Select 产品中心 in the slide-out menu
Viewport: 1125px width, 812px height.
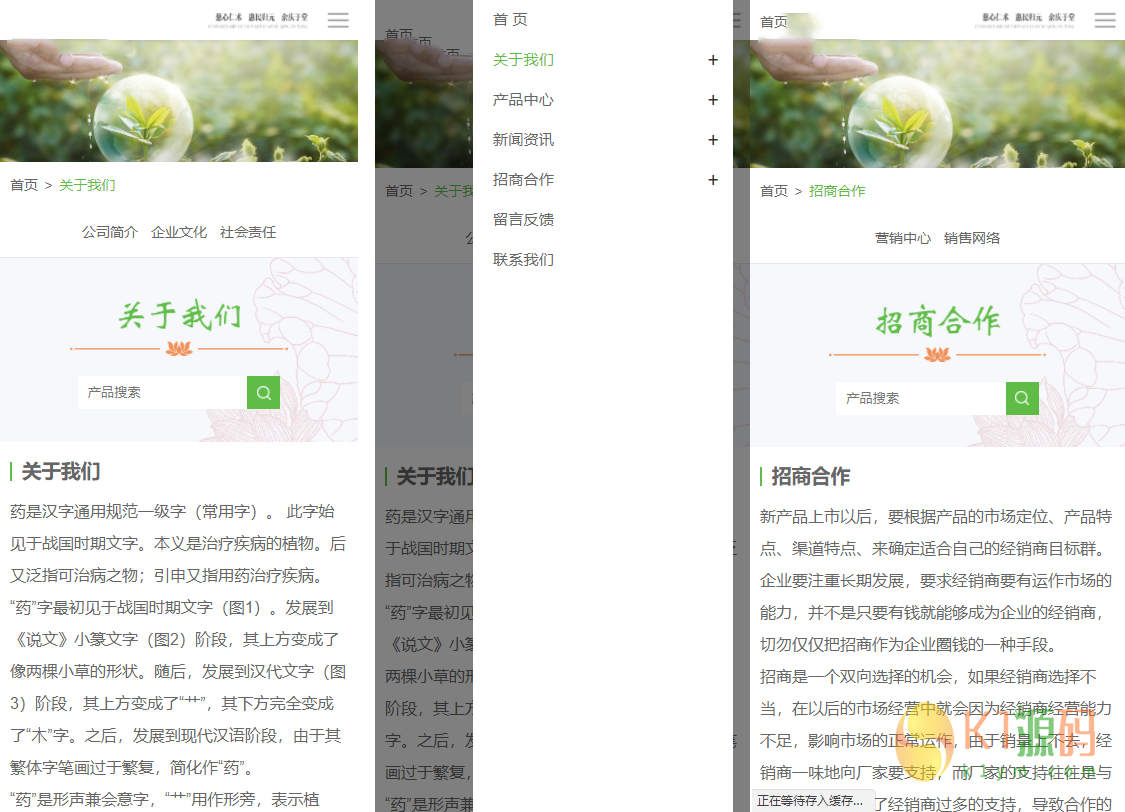point(523,100)
